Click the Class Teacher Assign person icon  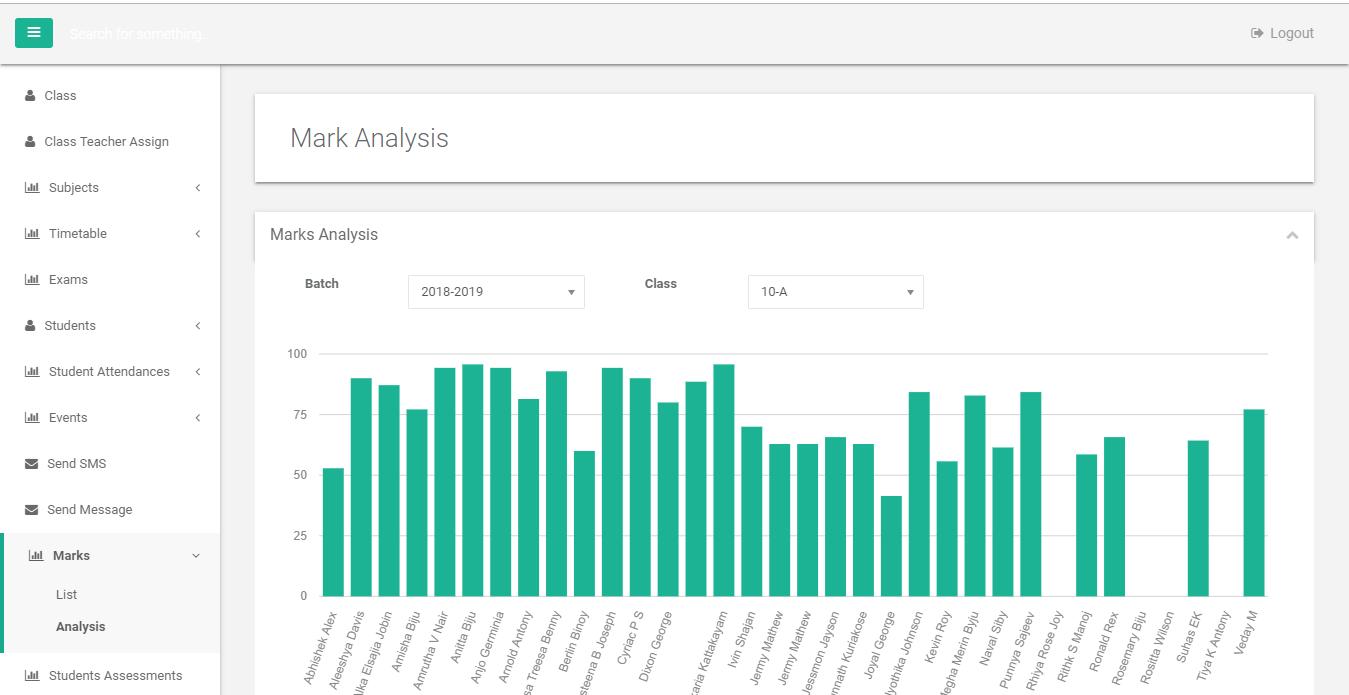[x=30, y=142]
